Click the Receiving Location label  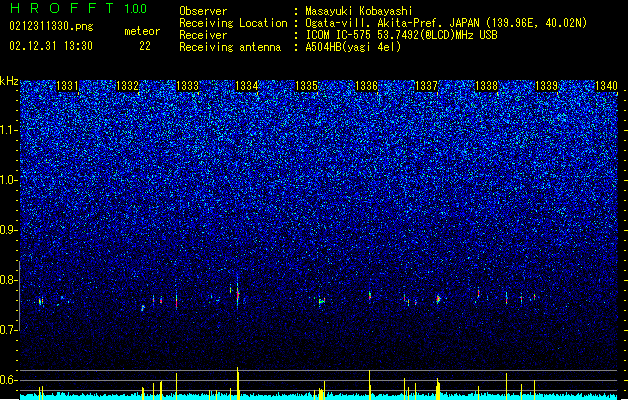(x=233, y=23)
